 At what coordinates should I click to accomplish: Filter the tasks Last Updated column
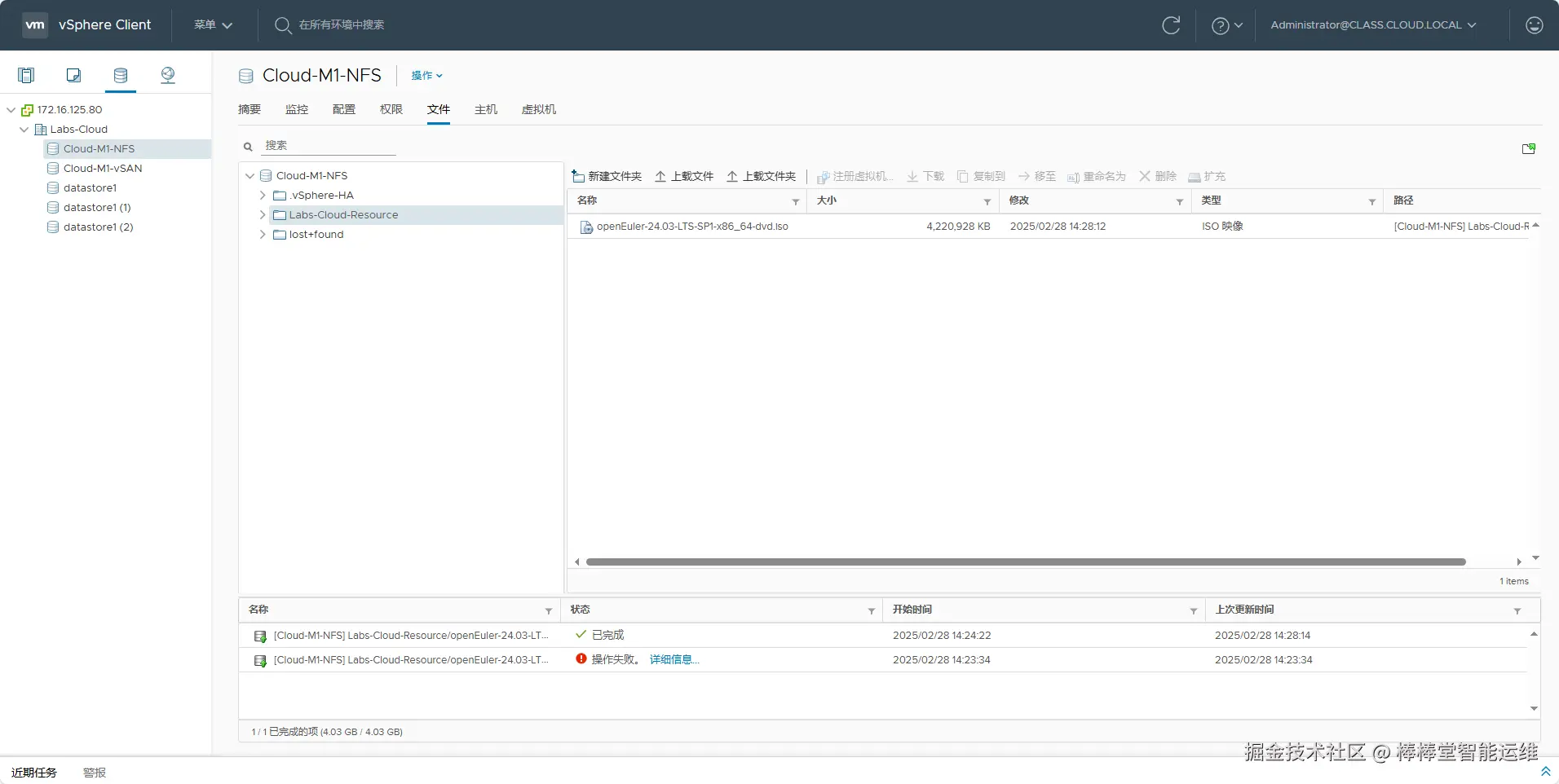coord(1517,610)
